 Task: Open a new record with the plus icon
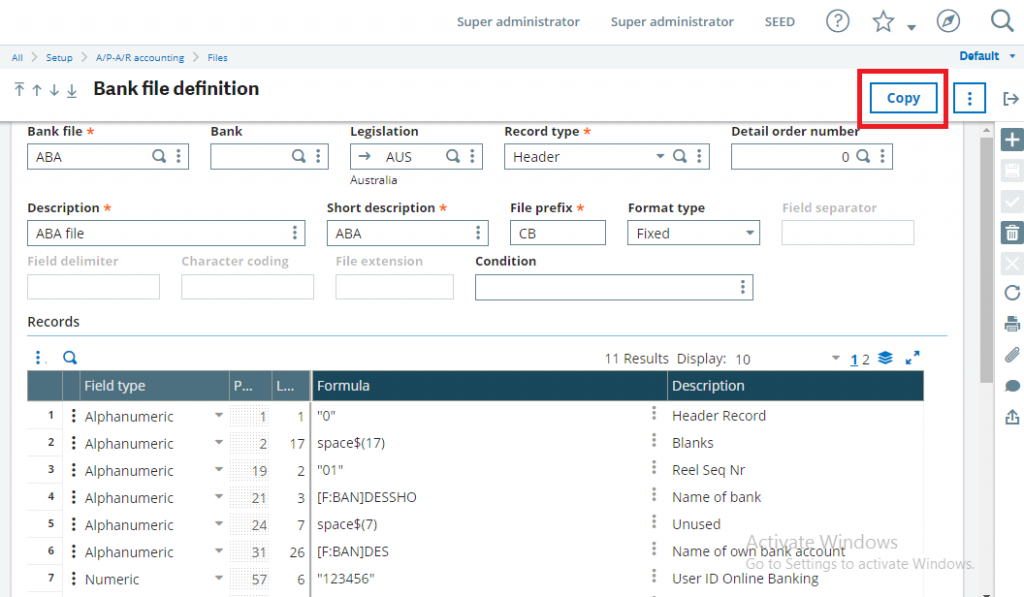(1011, 140)
